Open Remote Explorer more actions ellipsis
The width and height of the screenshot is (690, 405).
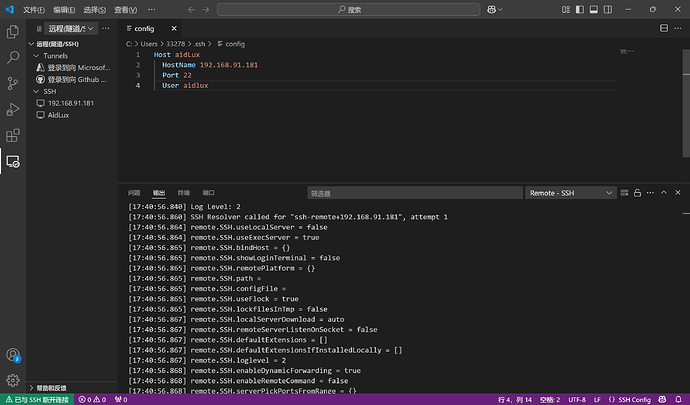106,29
